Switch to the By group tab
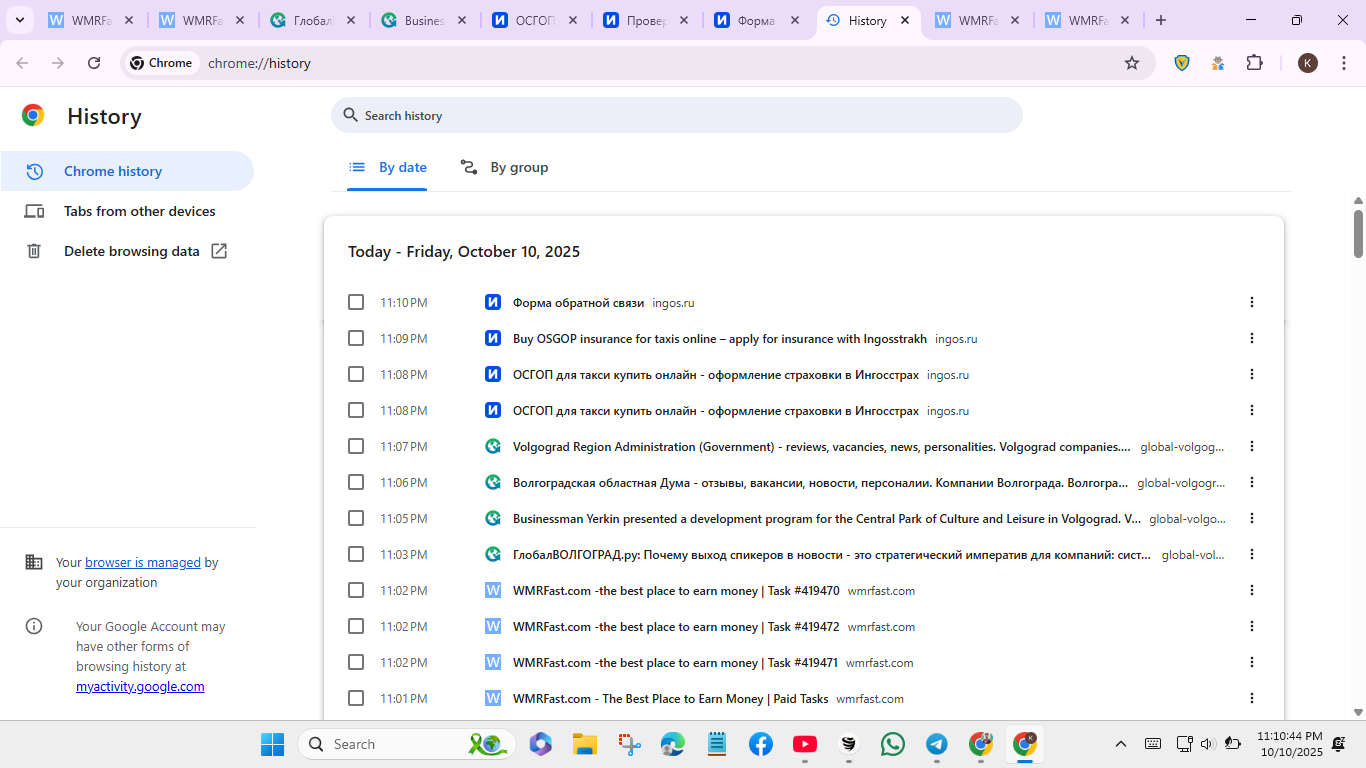1366x768 pixels. click(x=504, y=168)
